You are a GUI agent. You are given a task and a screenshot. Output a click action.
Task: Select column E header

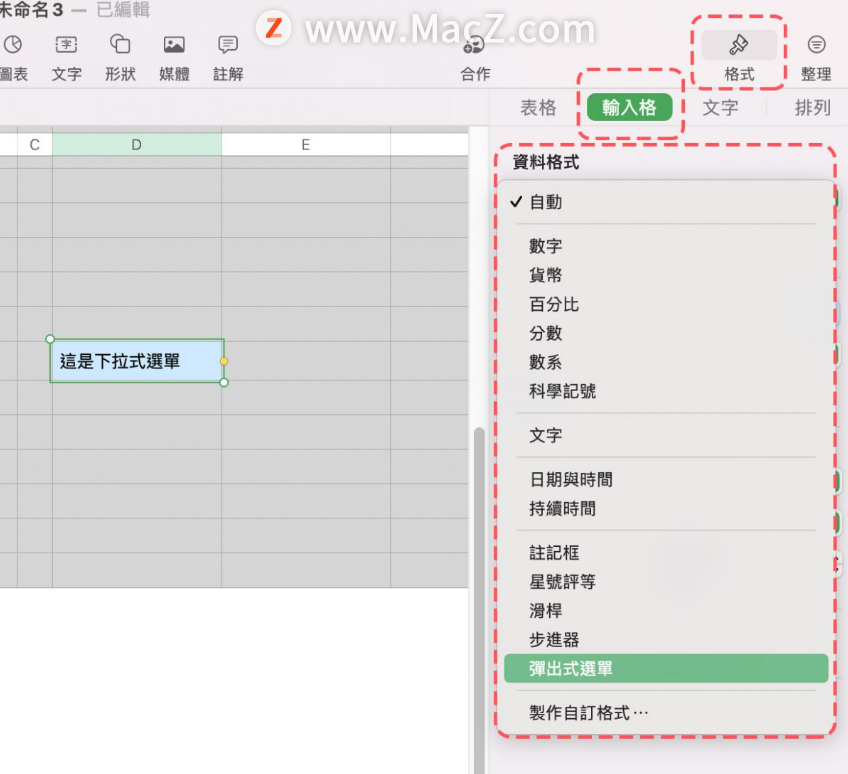[306, 144]
